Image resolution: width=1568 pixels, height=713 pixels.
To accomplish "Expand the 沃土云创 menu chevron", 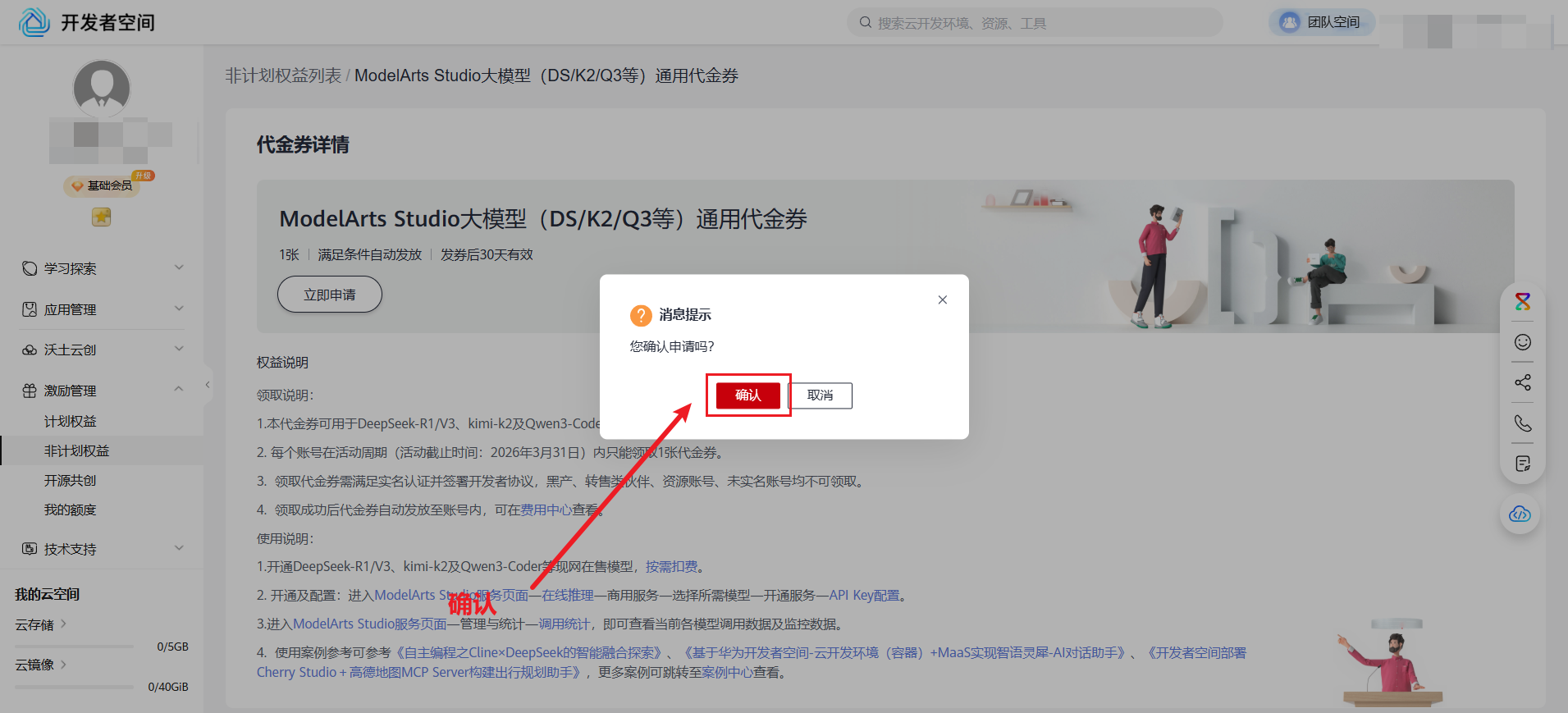I will 179,349.
